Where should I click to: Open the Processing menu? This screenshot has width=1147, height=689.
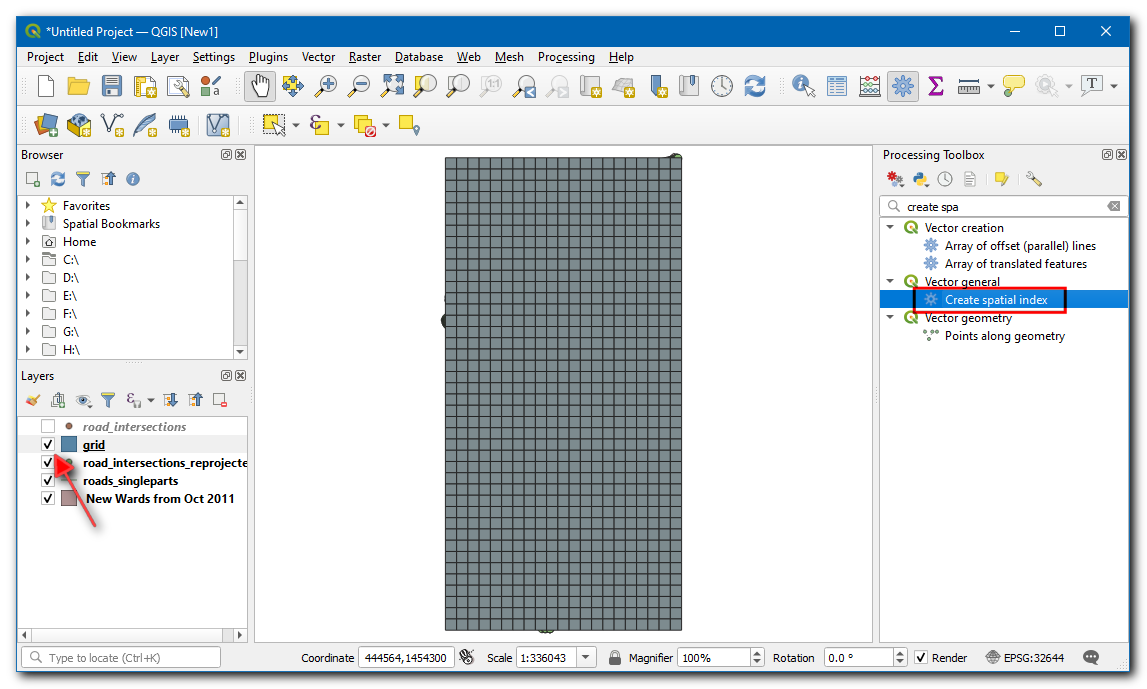pos(565,57)
